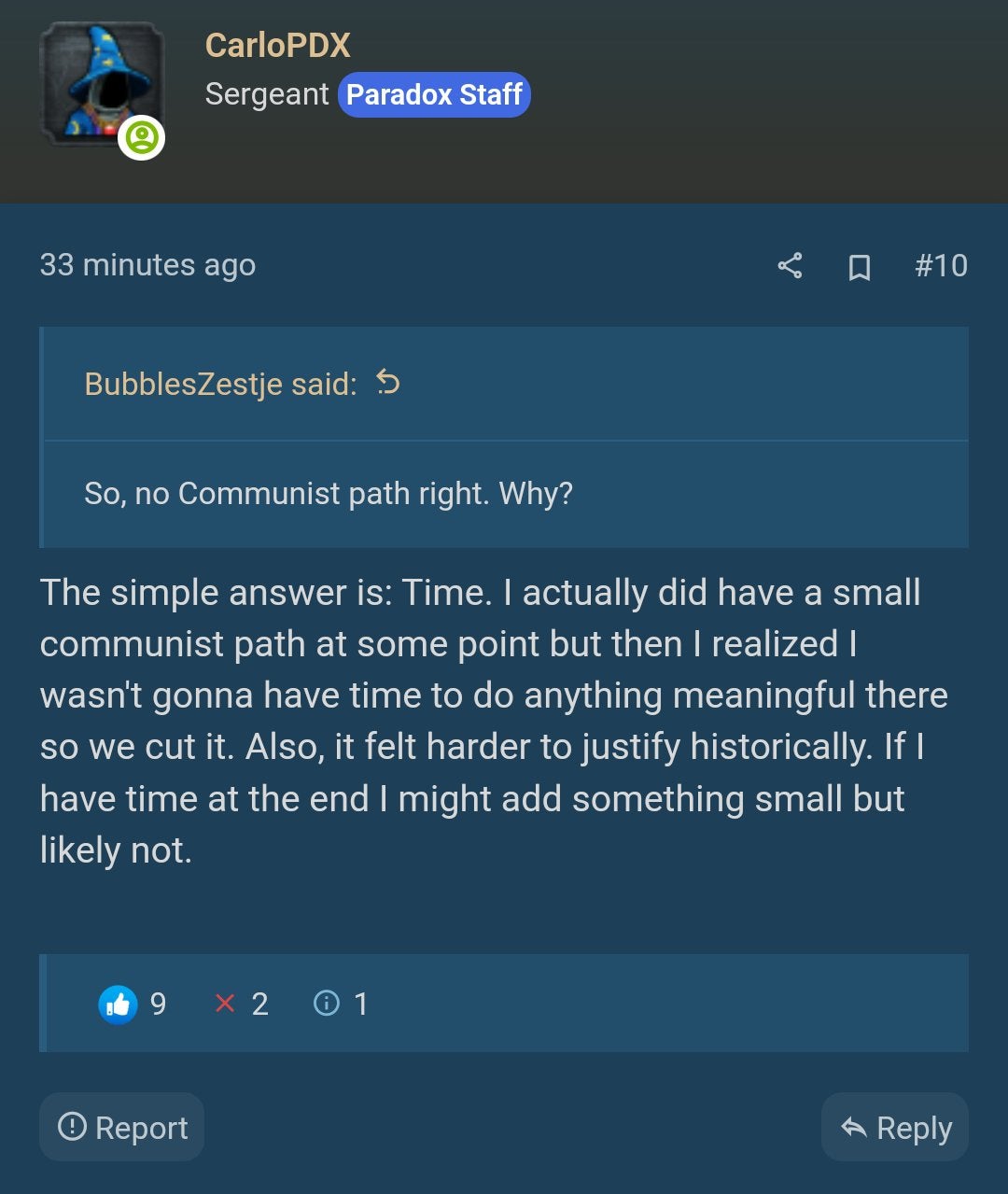Click the Report button
The width and height of the screenshot is (1008, 1194).
(120, 1127)
